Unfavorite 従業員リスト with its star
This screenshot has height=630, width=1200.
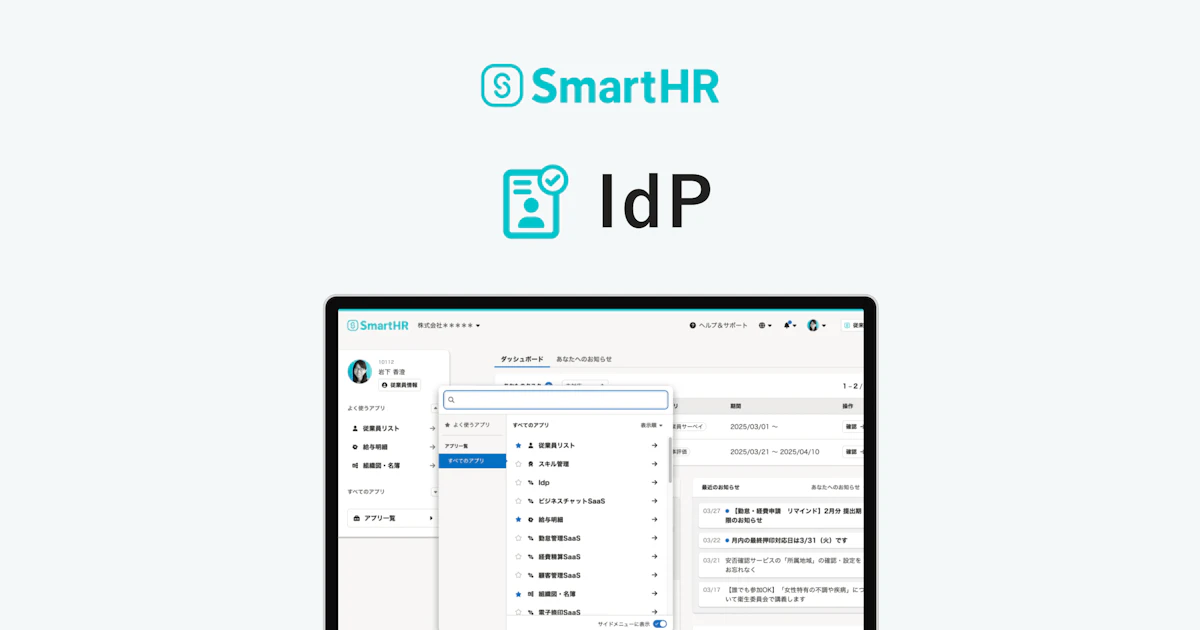point(518,446)
